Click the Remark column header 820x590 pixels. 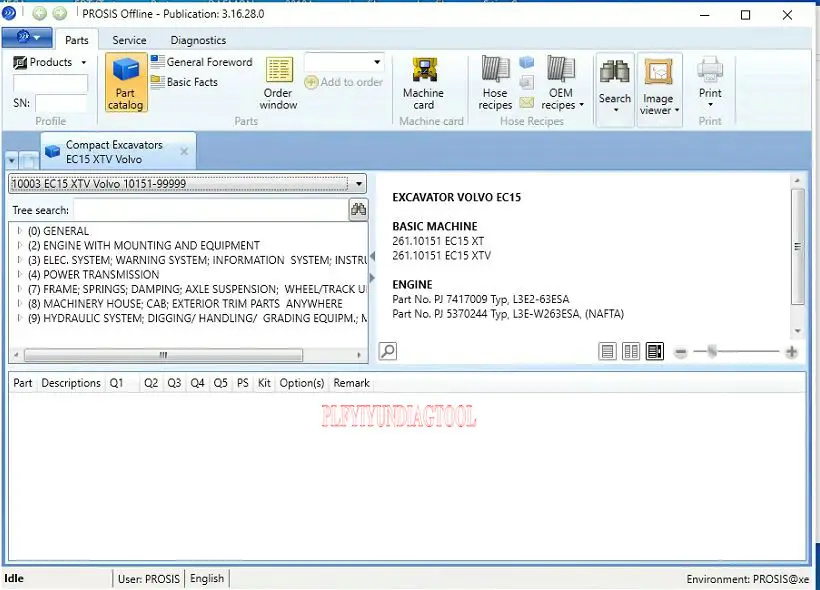351,383
